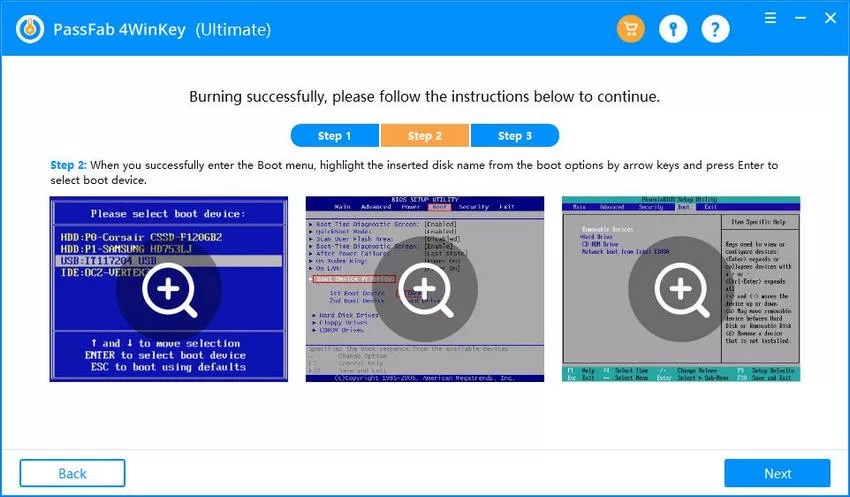
Task: Click the Next button
Action: point(777,473)
